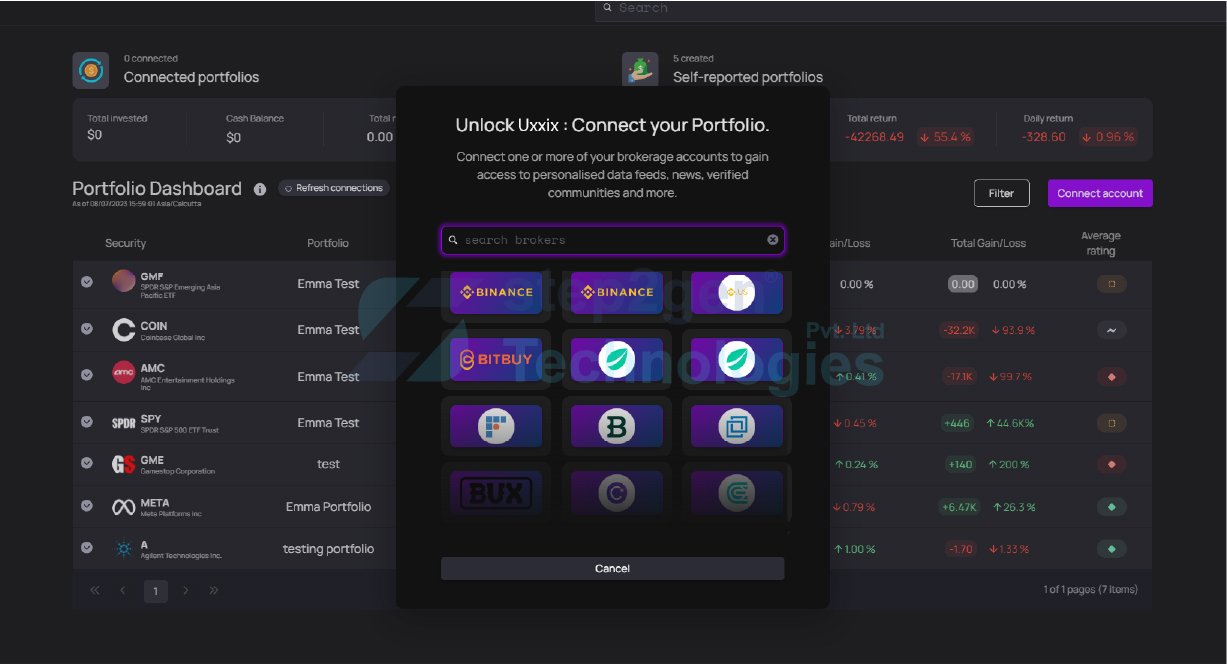
Task: Select the nested blue squares broker tile
Action: click(x=737, y=426)
